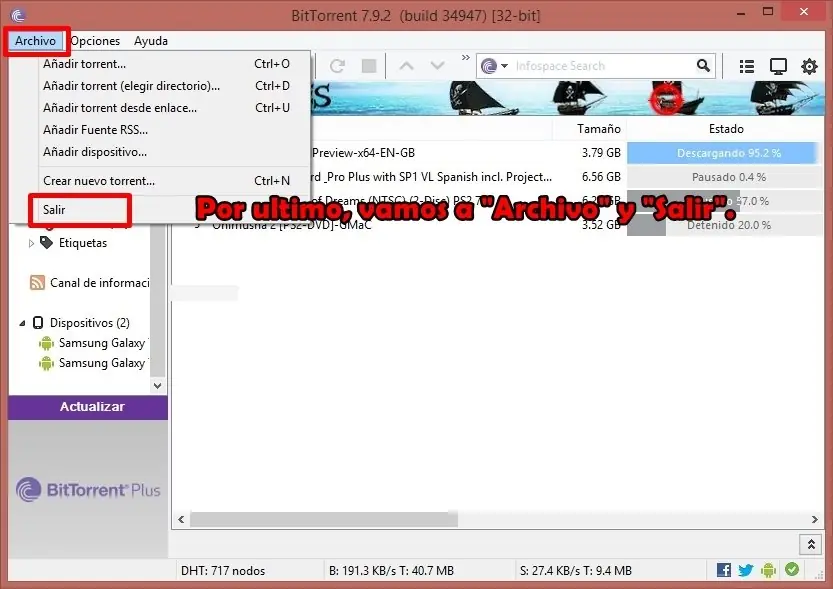The image size is (833, 589).
Task: Expand the detail pane double-chevron button
Action: (811, 544)
